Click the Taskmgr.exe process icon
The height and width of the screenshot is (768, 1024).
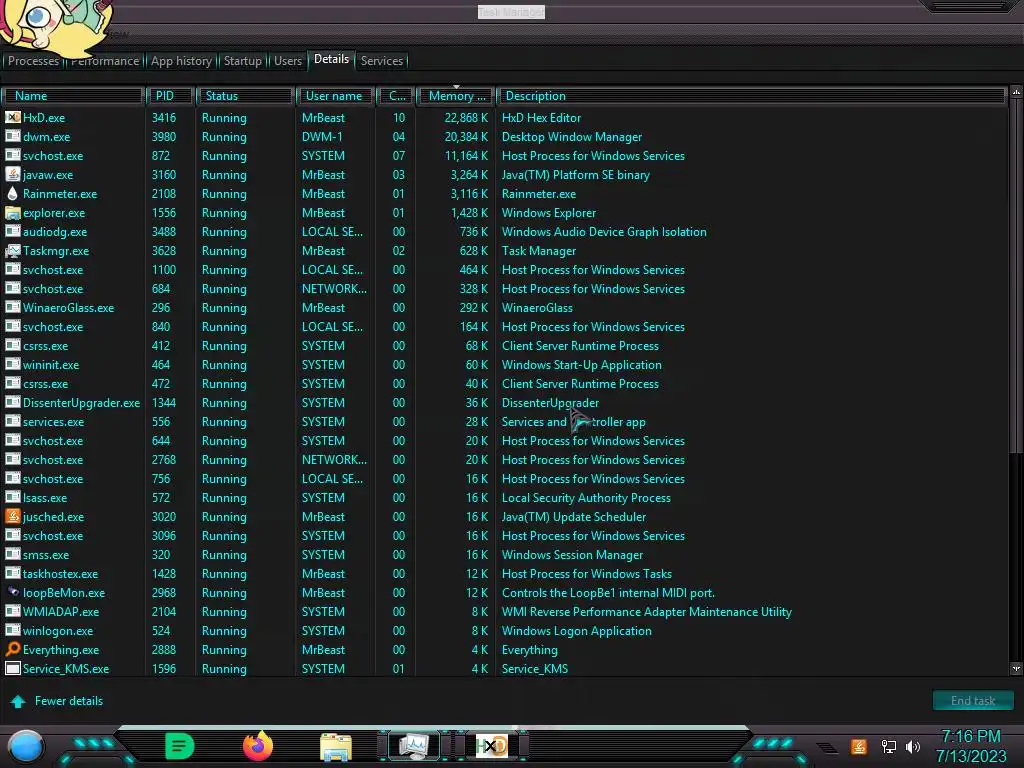pyautogui.click(x=12, y=250)
